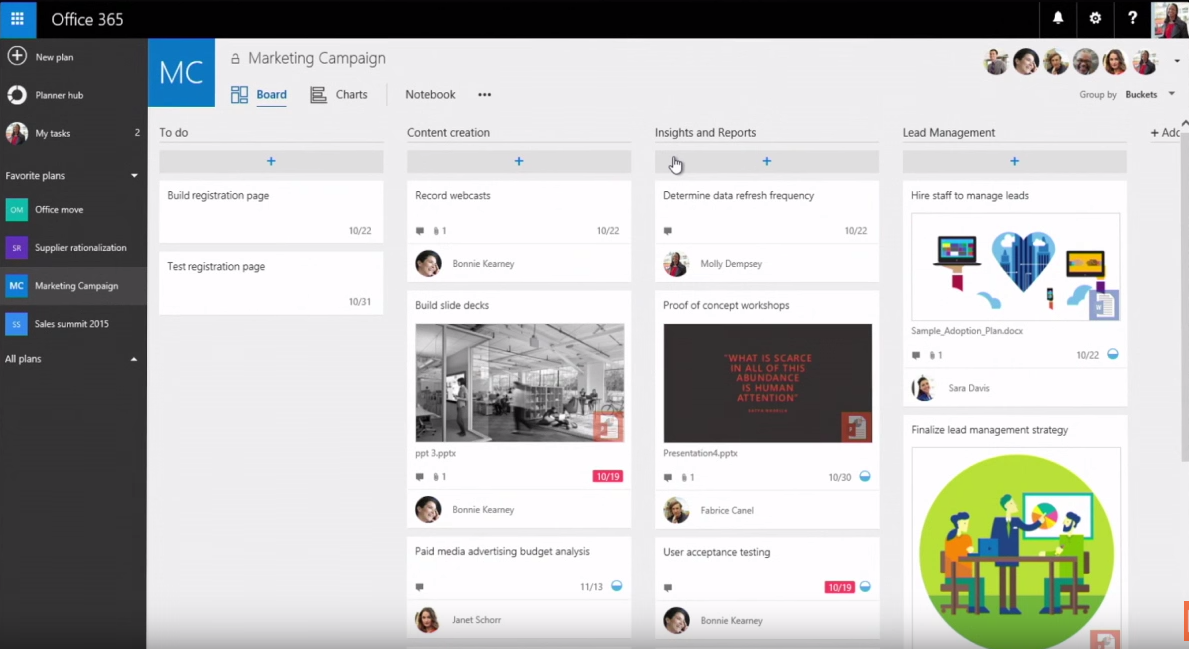
Task: Click the red 10/19 date on Build slide decks
Action: tap(607, 477)
